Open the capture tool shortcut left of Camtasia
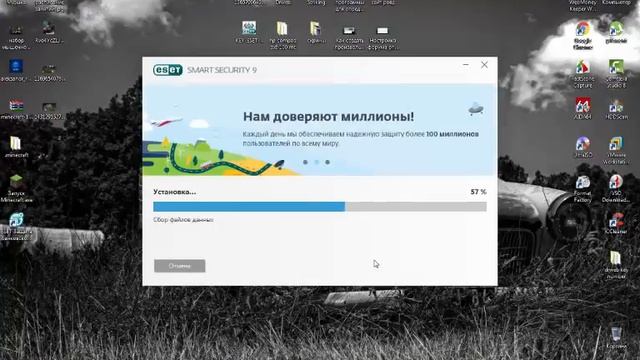This screenshot has width=640, height=360. tap(583, 73)
